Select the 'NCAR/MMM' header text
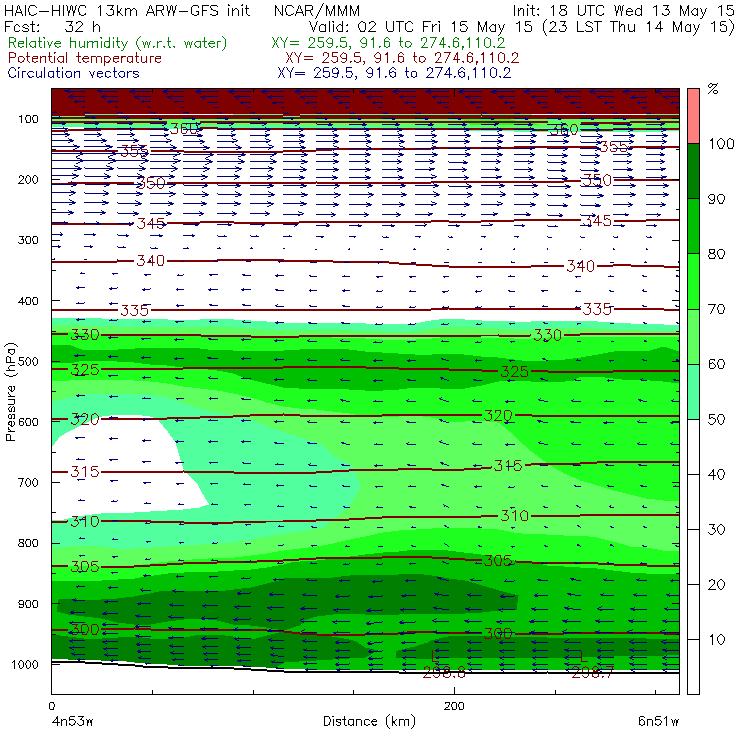740x740 pixels. (x=317, y=11)
